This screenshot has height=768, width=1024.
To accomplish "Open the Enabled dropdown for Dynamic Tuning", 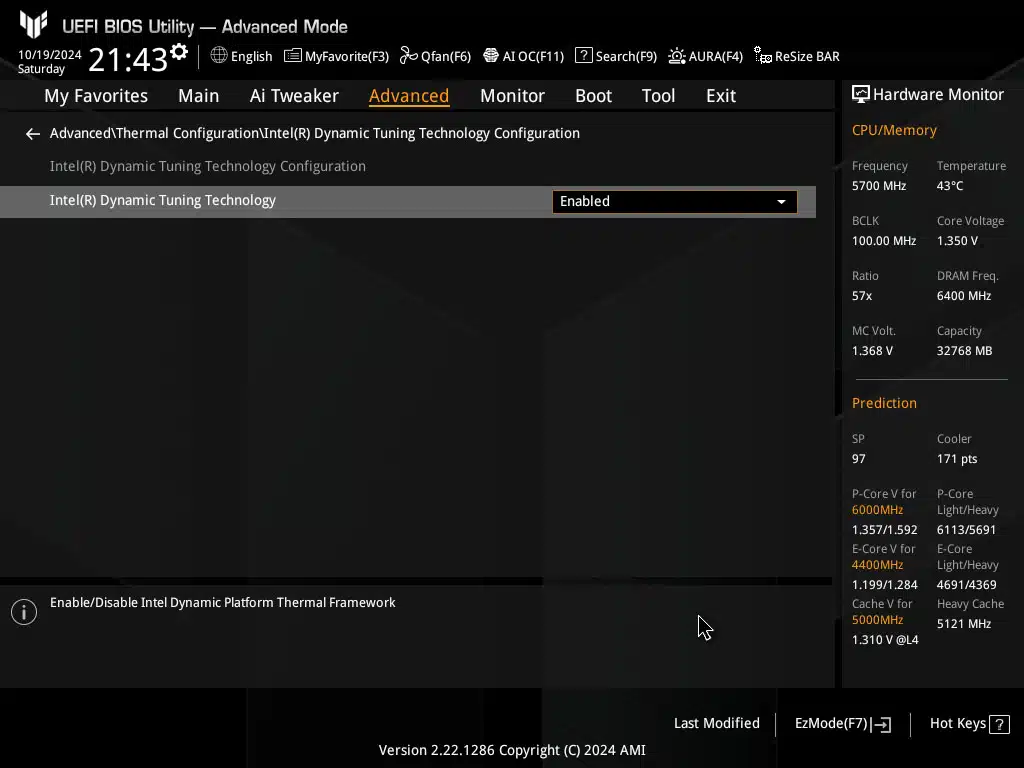I will (x=675, y=202).
